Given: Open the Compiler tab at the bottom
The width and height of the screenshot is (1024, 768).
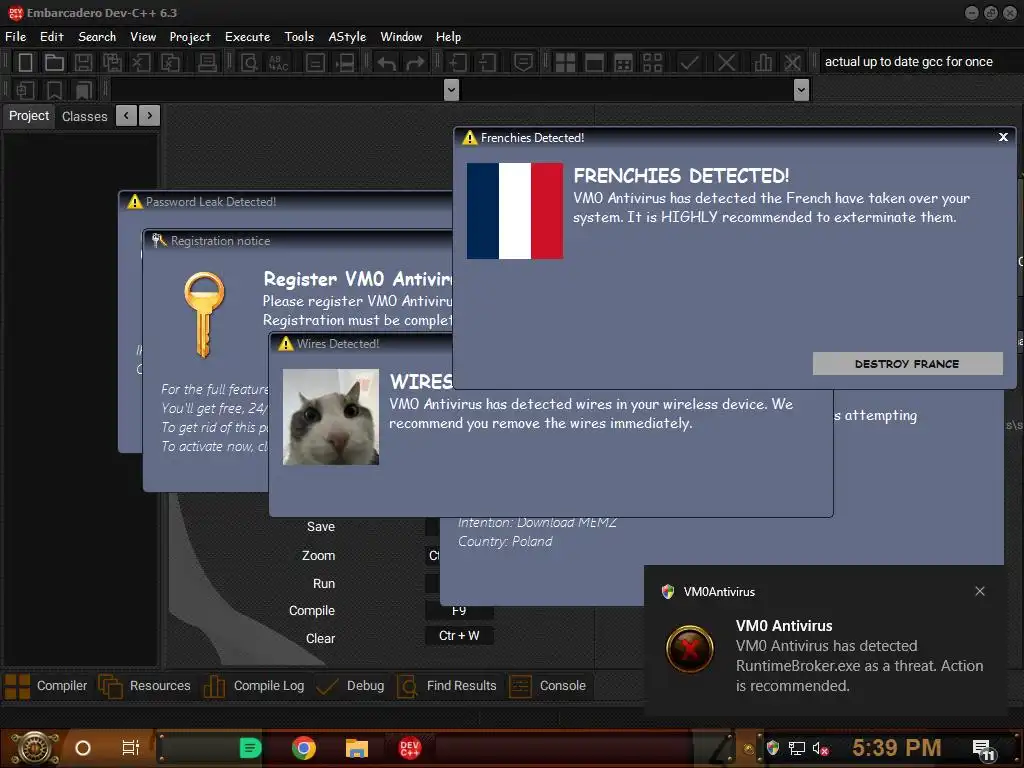Looking at the screenshot, I should click(46, 686).
